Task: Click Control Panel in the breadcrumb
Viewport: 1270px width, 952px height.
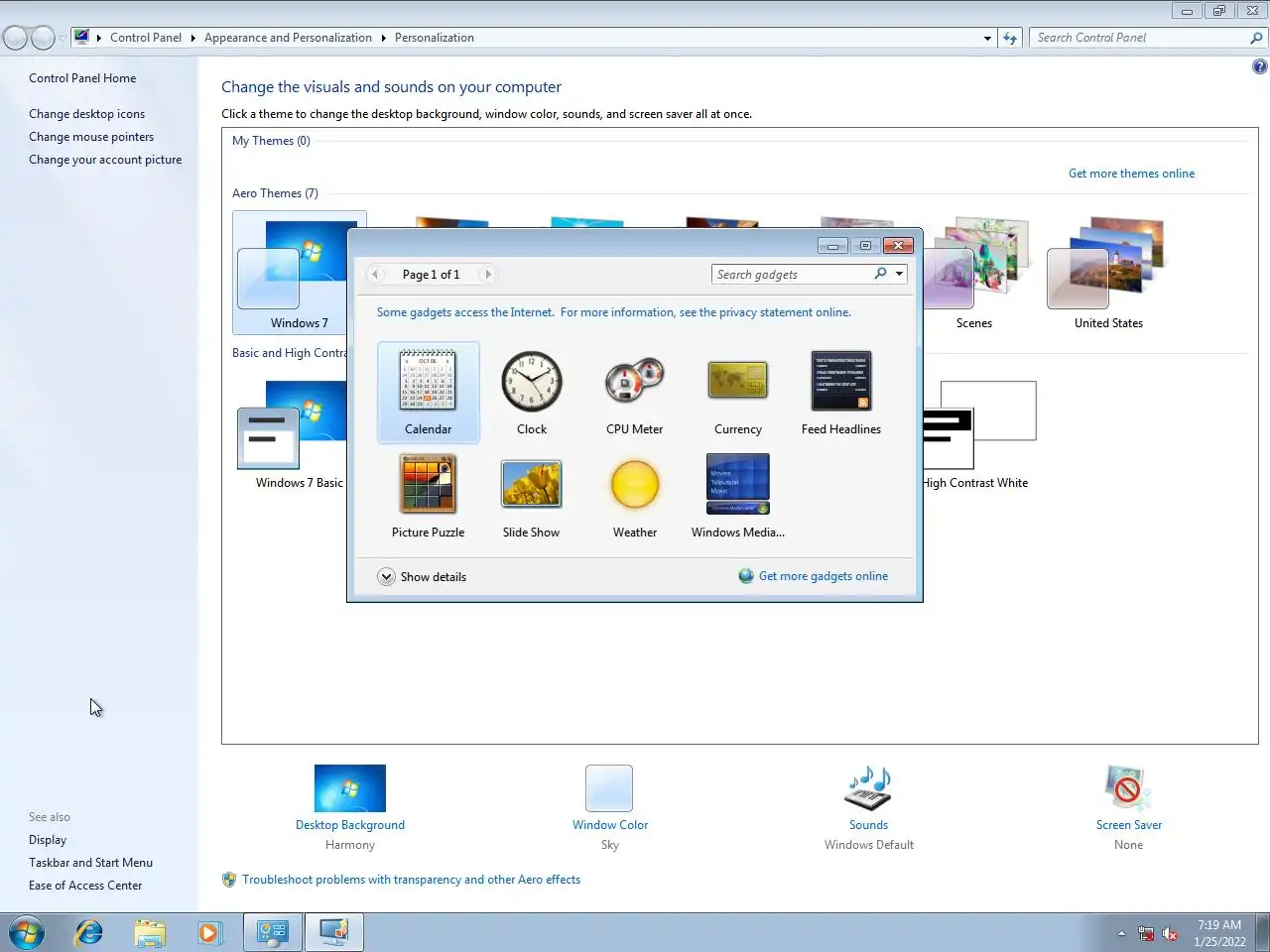Action: 146,38
